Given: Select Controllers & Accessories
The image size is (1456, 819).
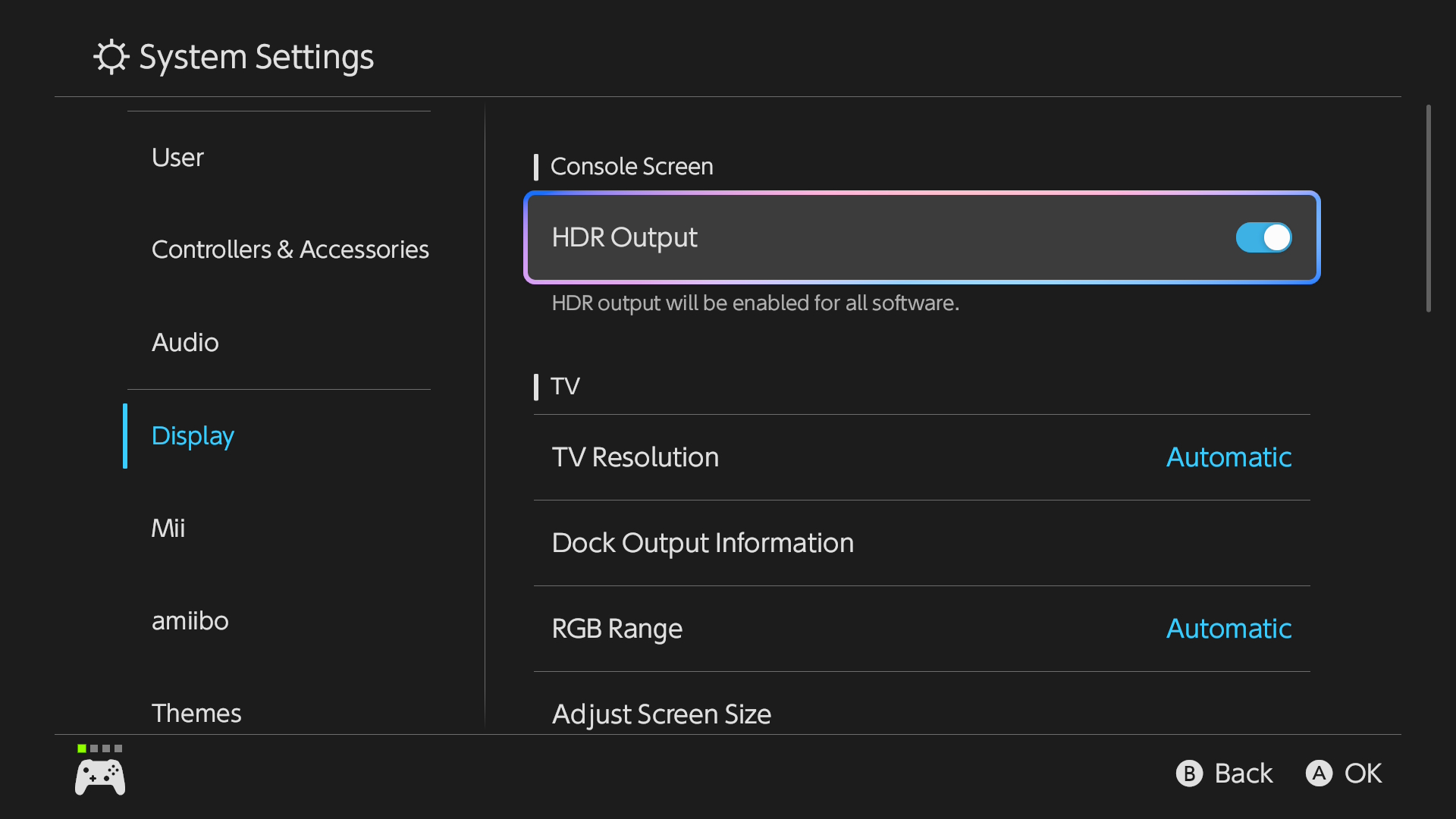Looking at the screenshot, I should click(x=290, y=249).
